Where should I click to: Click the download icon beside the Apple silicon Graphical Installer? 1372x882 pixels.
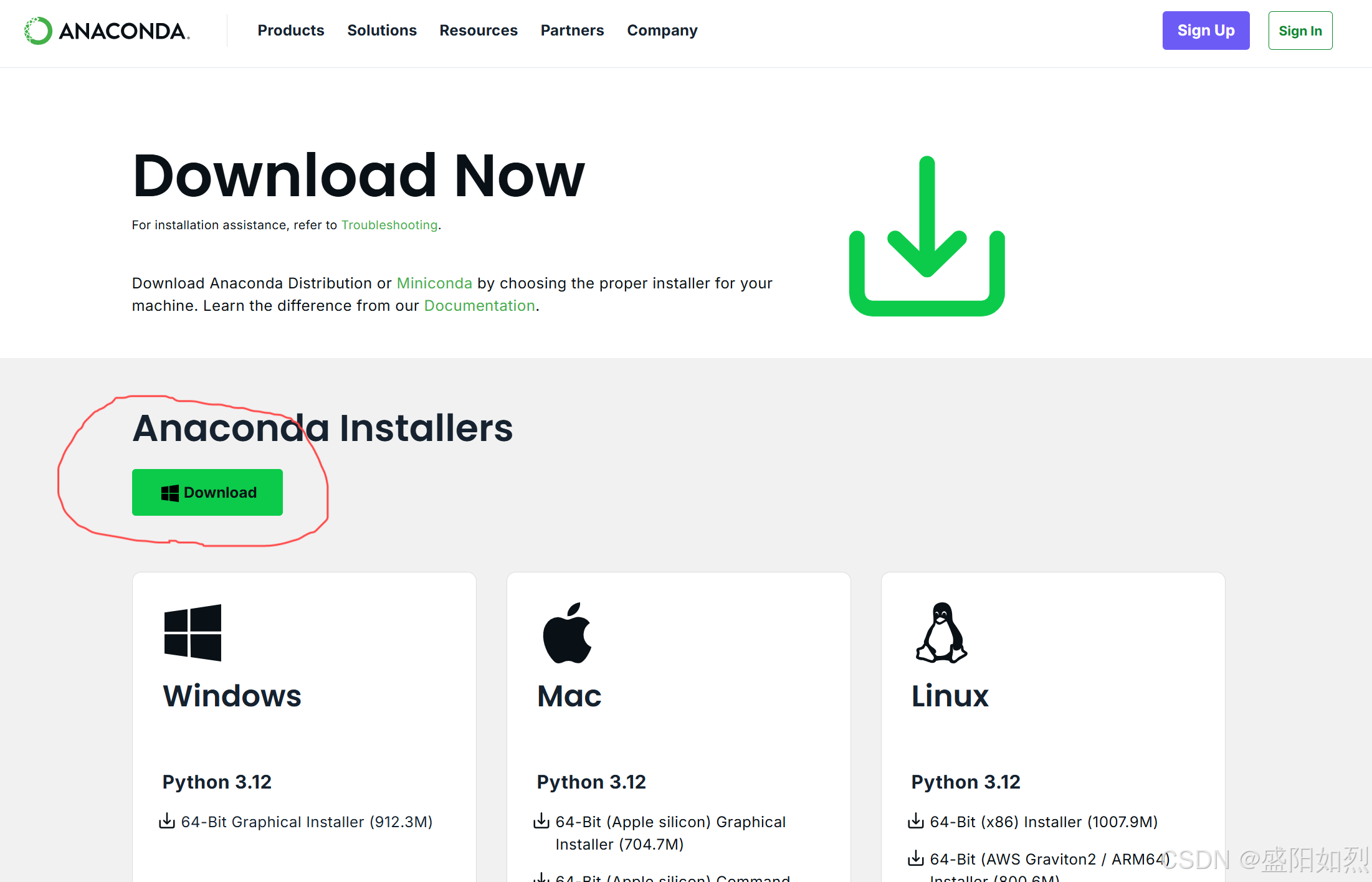541,821
